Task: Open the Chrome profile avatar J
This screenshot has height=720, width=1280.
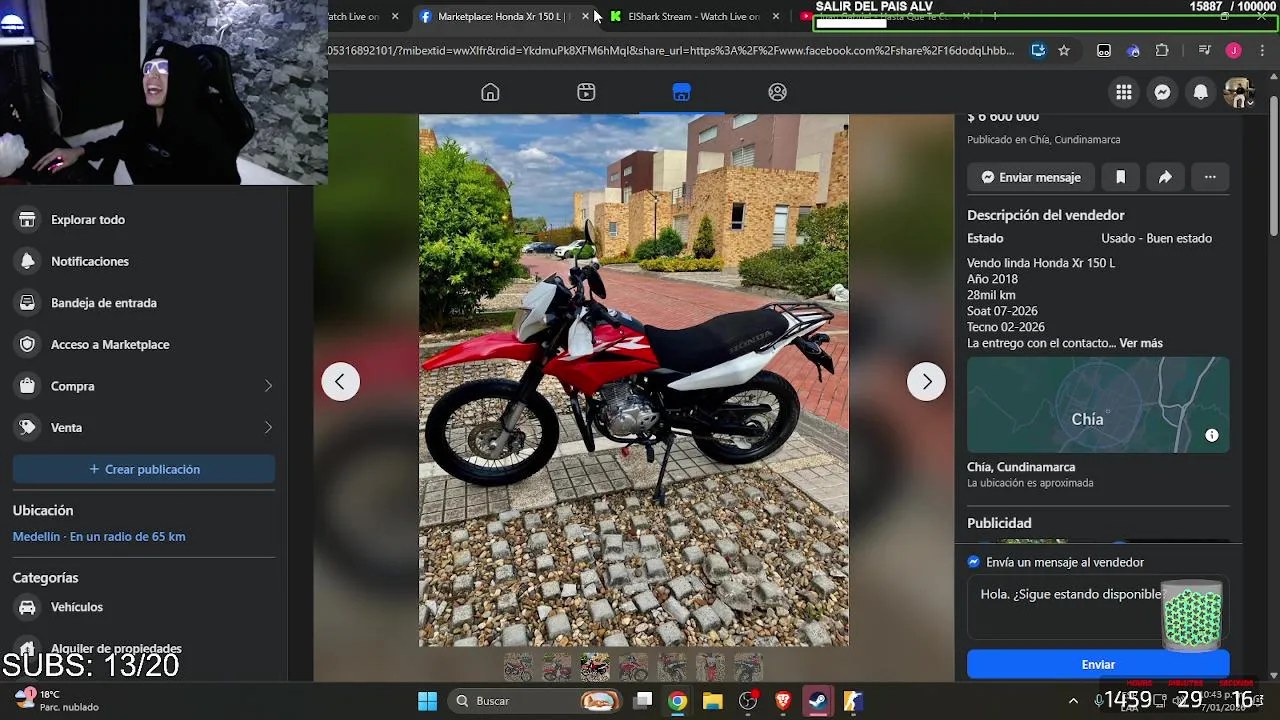Action: (1234, 50)
